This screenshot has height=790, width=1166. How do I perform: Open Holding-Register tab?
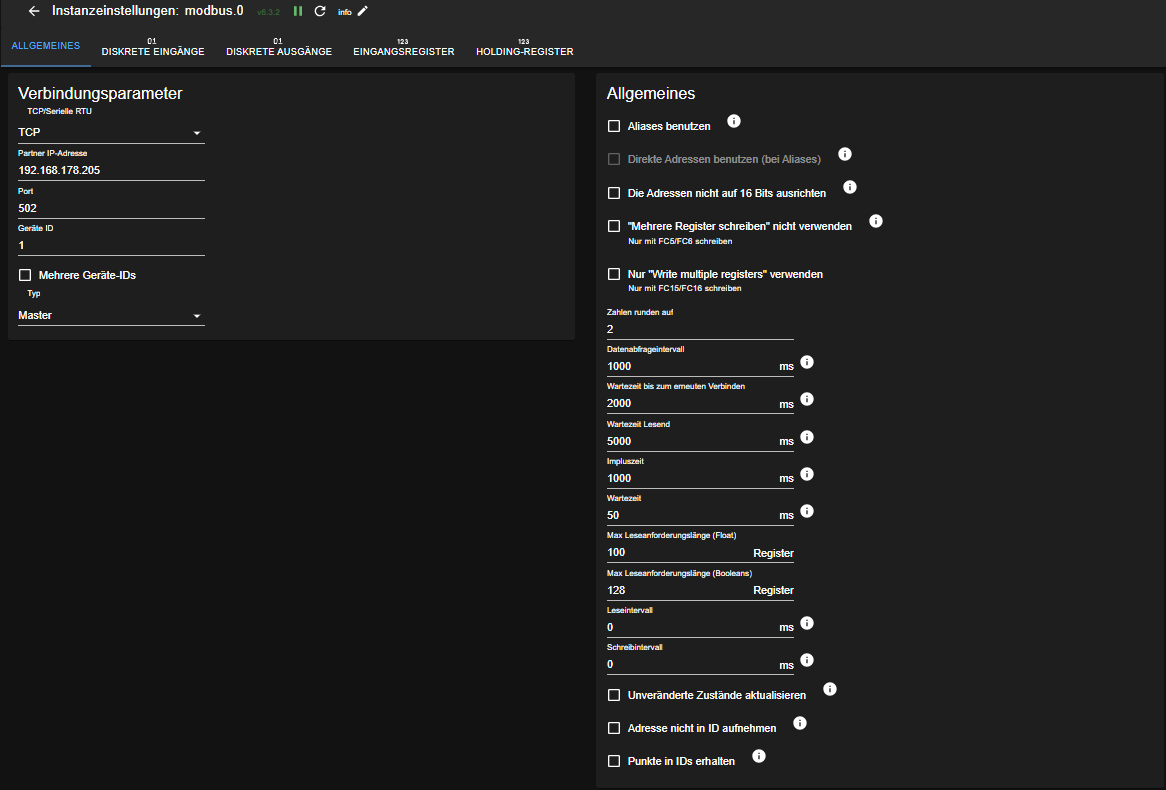tap(524, 47)
